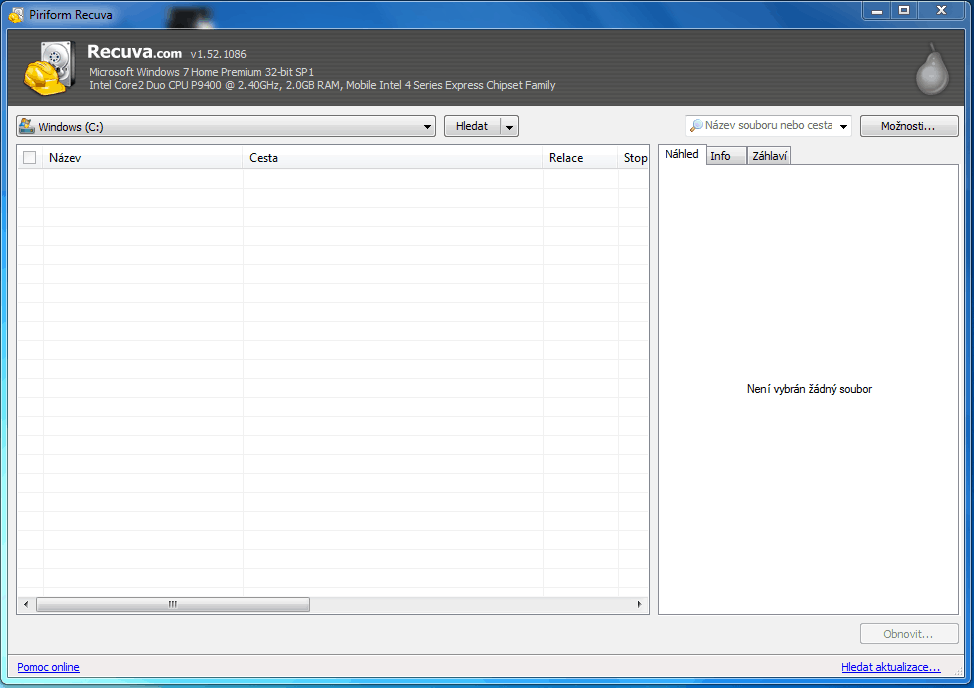Click the Obnovit recover button

click(909, 634)
